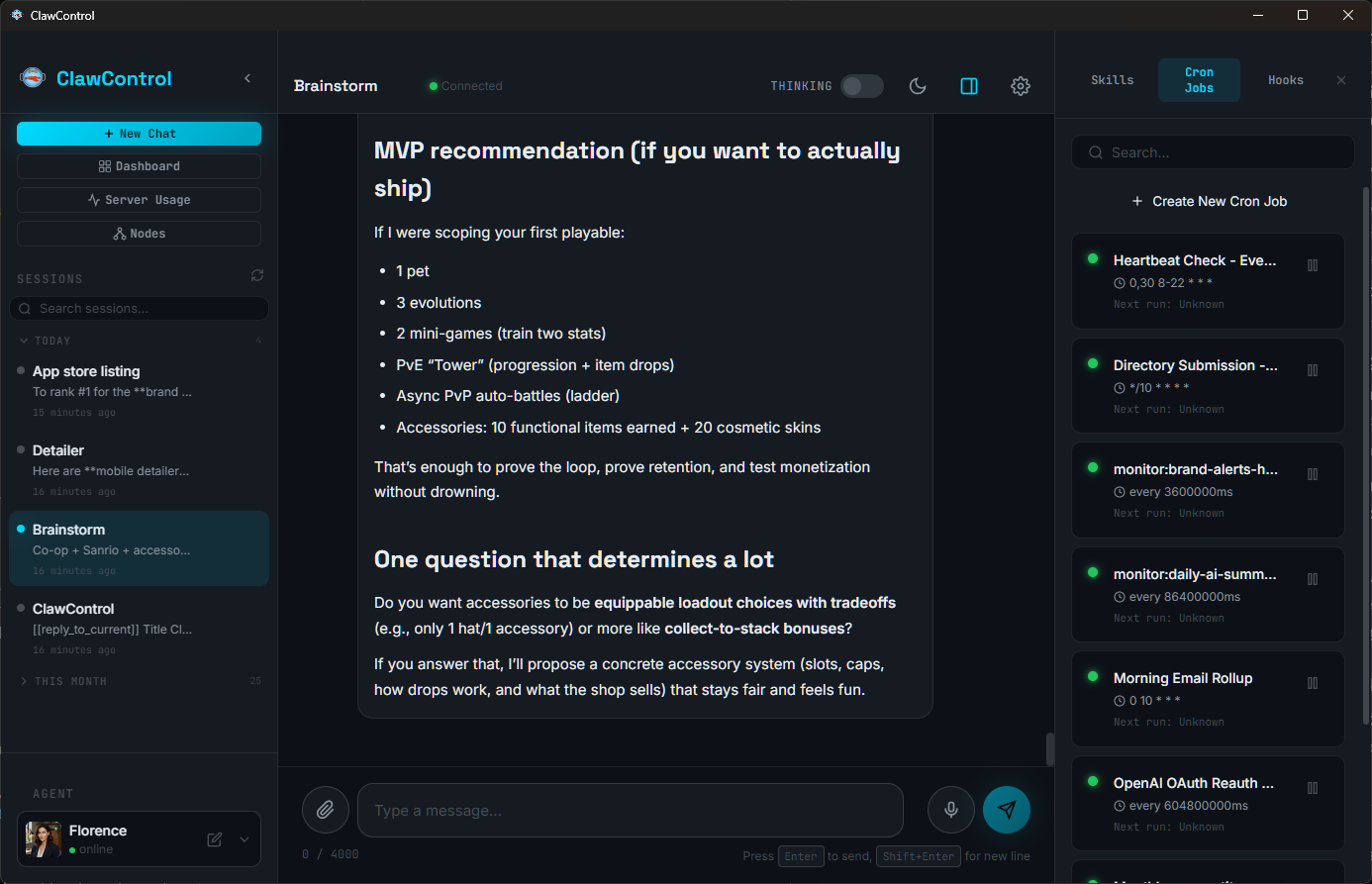
Task: Collapse the left sidebar with the chevron
Action: point(247,78)
